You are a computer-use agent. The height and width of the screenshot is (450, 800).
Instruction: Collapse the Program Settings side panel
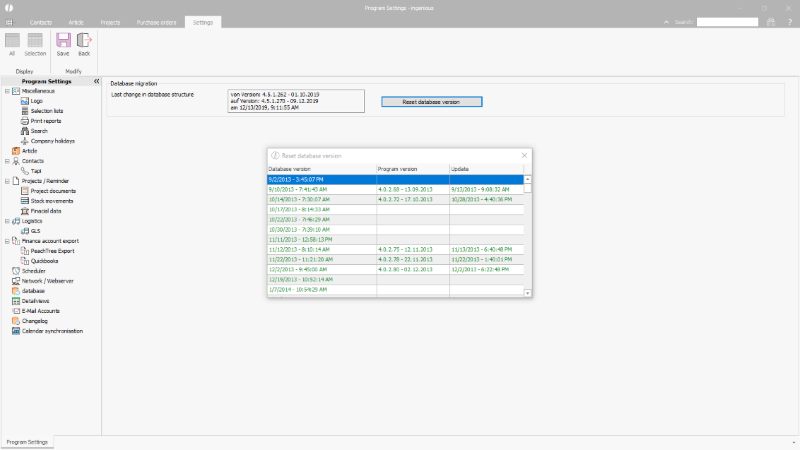[96, 81]
